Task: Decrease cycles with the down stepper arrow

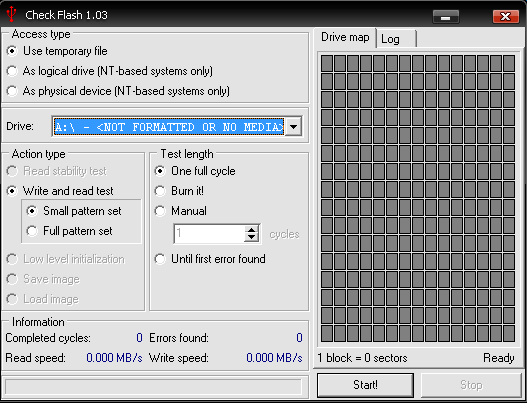Action: click(251, 237)
